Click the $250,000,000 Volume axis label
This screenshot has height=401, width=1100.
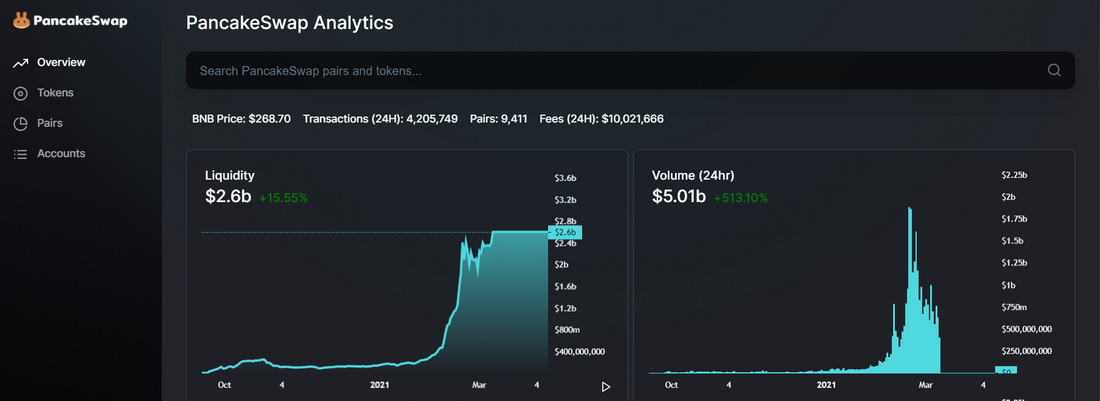[1027, 351]
